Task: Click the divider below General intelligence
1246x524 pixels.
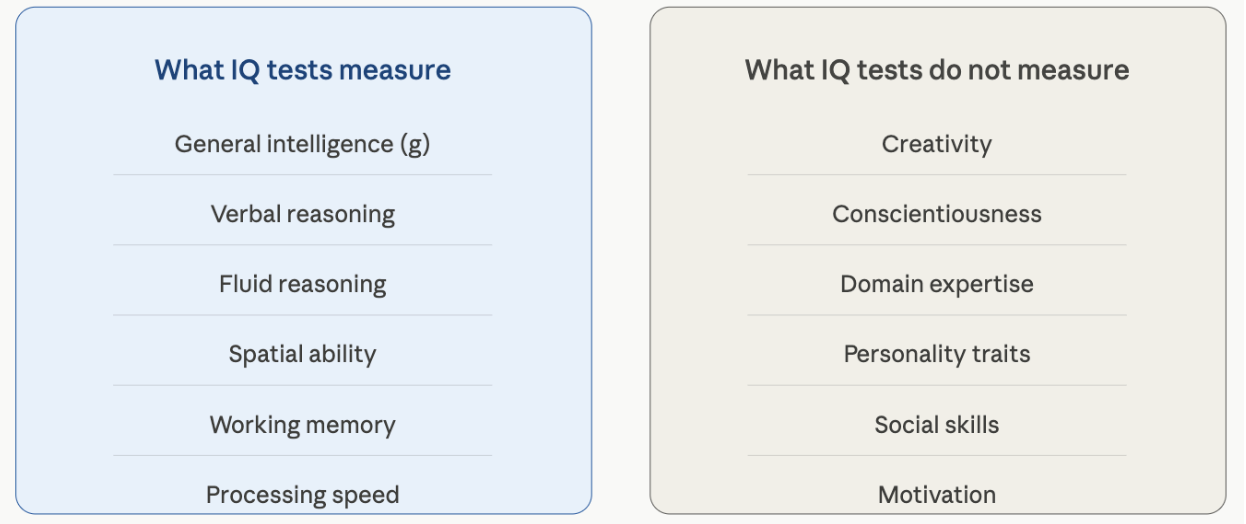Action: pyautogui.click(x=302, y=175)
